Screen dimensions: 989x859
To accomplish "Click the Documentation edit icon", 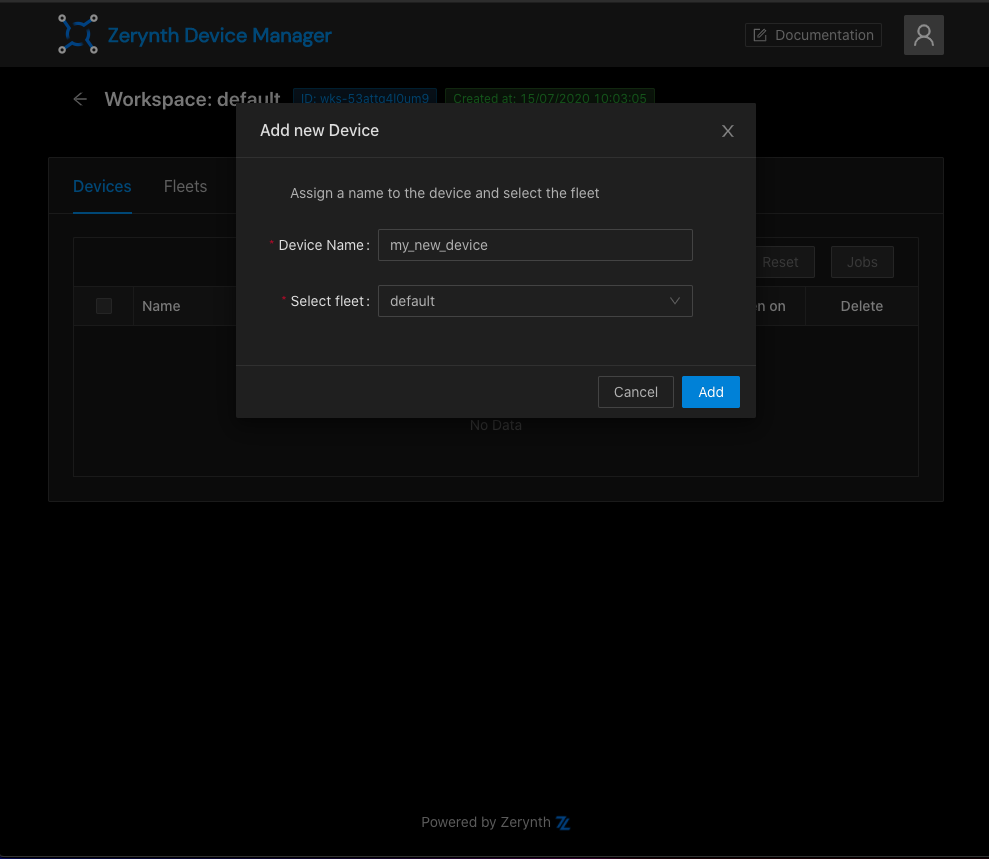I will click(x=760, y=35).
